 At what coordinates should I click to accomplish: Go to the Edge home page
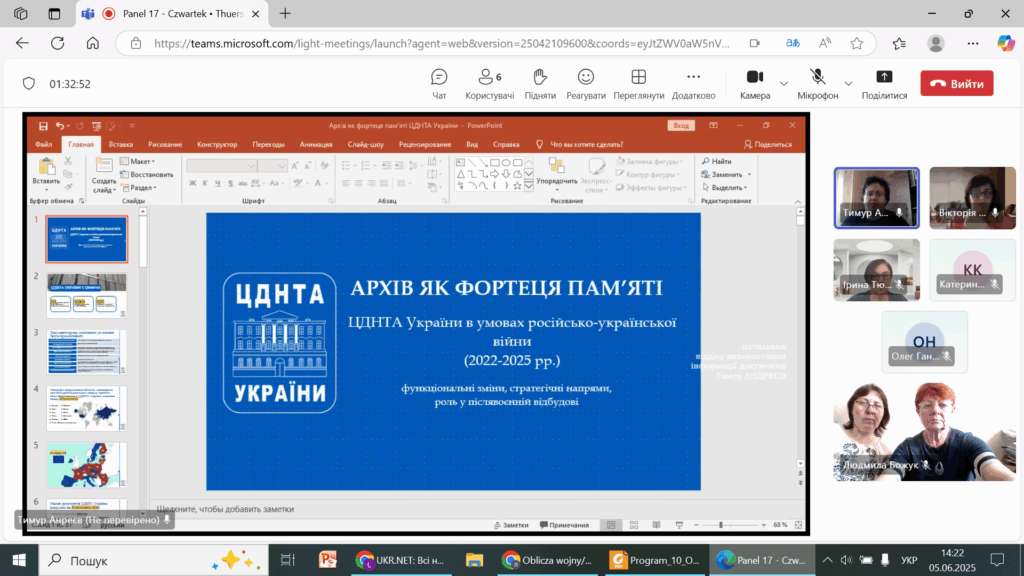coord(93,43)
